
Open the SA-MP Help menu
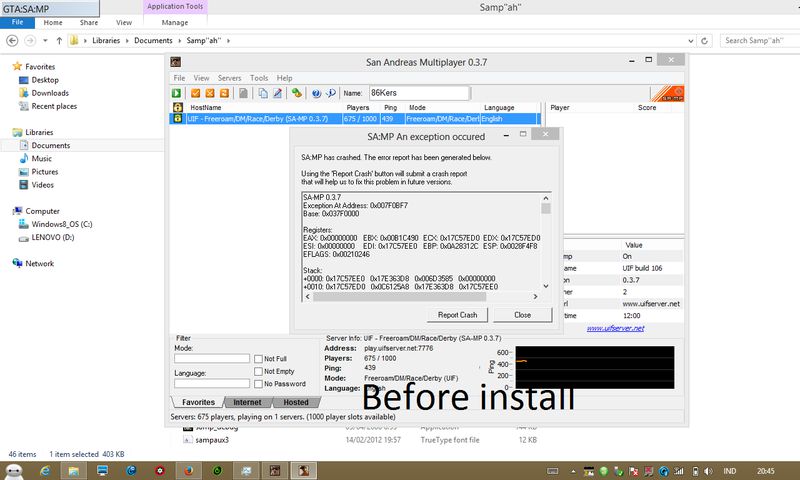pyautogui.click(x=284, y=78)
